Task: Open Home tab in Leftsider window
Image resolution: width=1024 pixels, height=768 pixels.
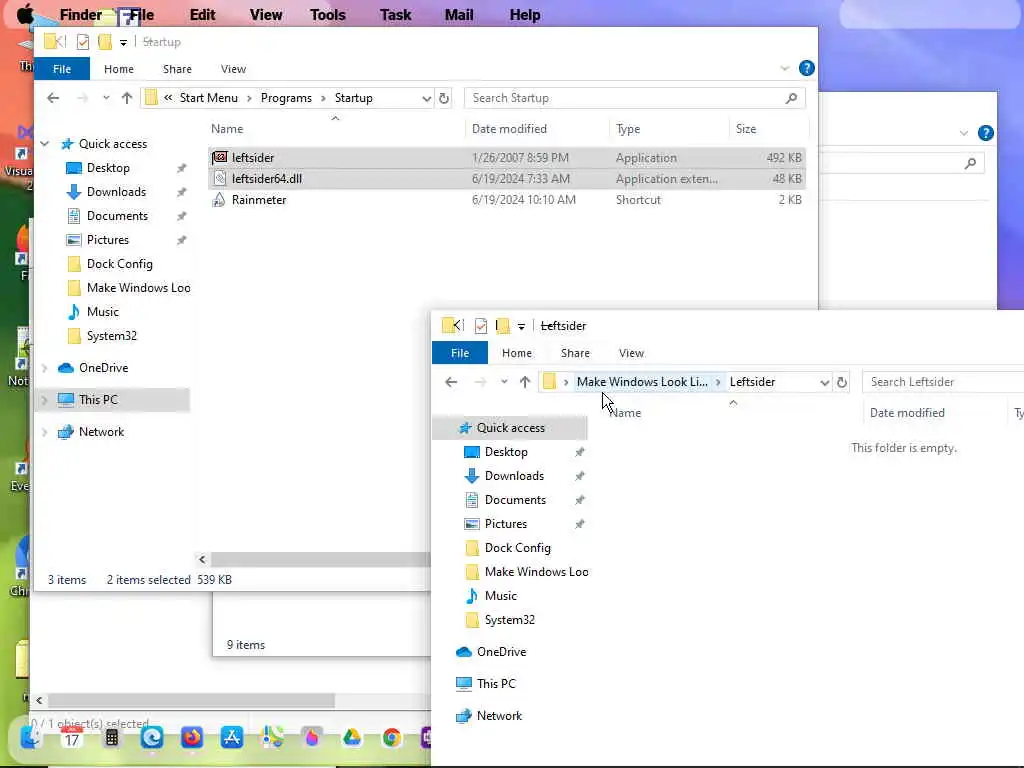Action: click(x=517, y=353)
